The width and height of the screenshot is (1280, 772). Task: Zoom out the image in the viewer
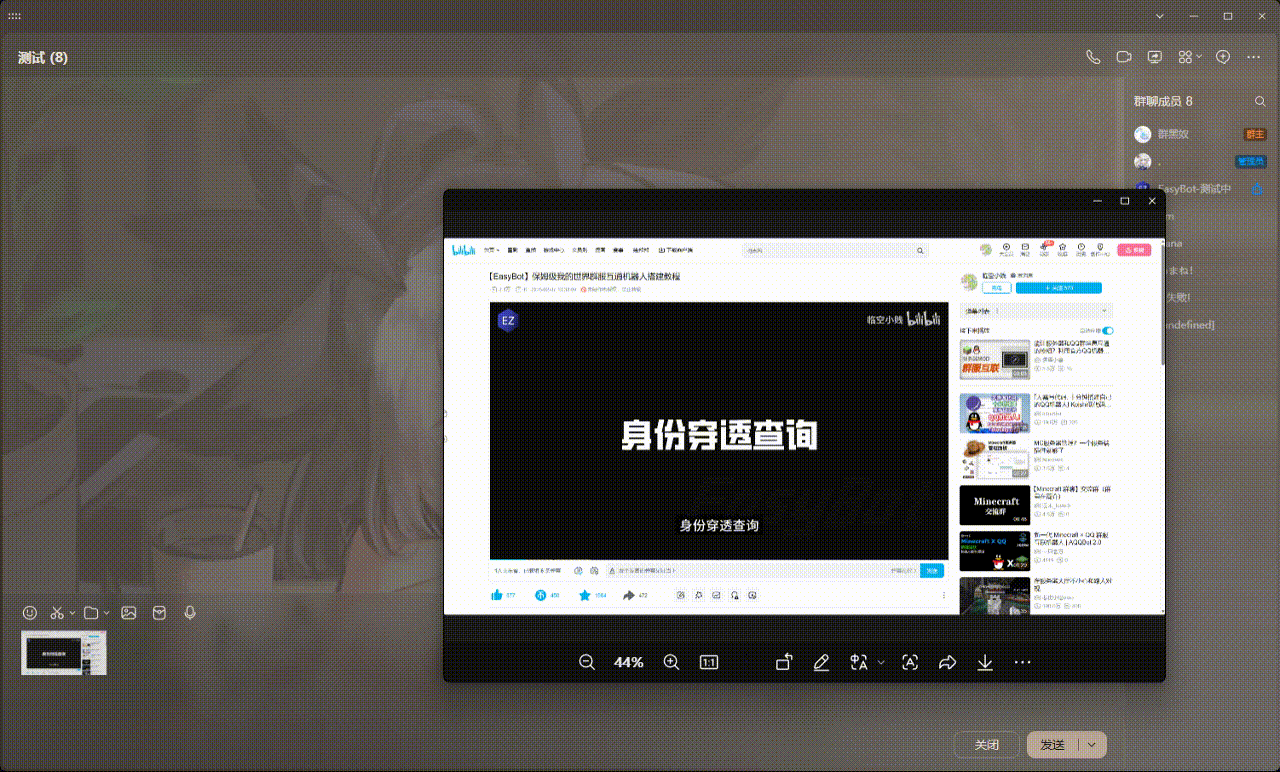click(587, 662)
